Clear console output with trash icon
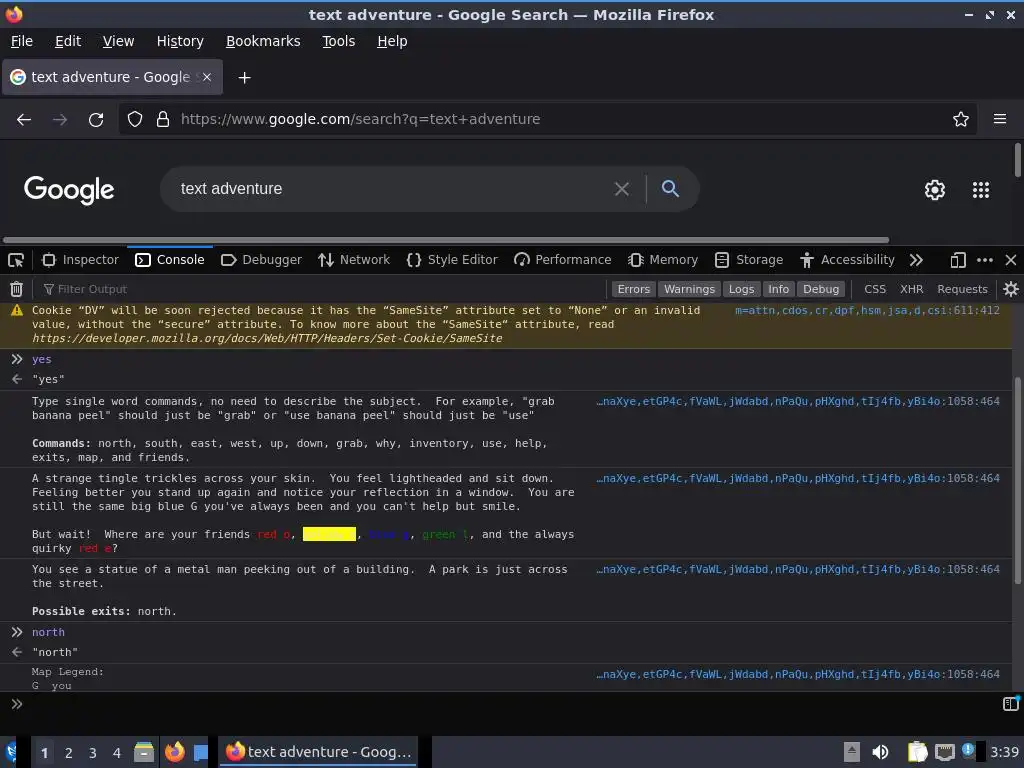The width and height of the screenshot is (1024, 768). [16, 289]
